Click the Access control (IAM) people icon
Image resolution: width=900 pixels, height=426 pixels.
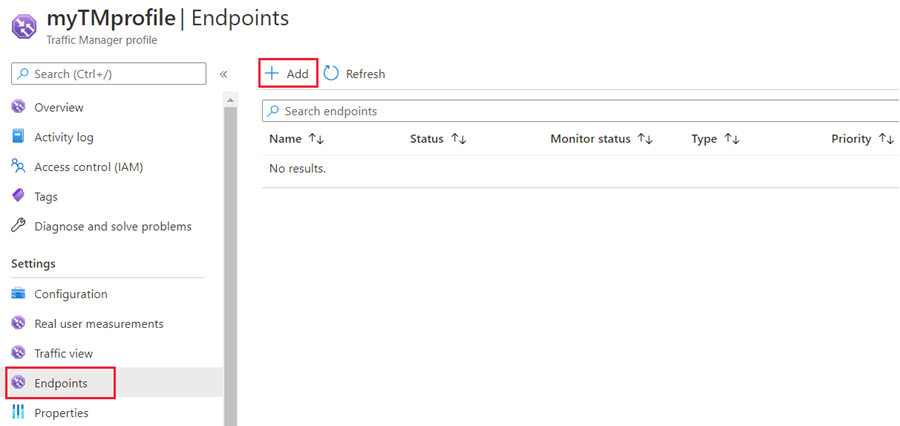(18, 166)
